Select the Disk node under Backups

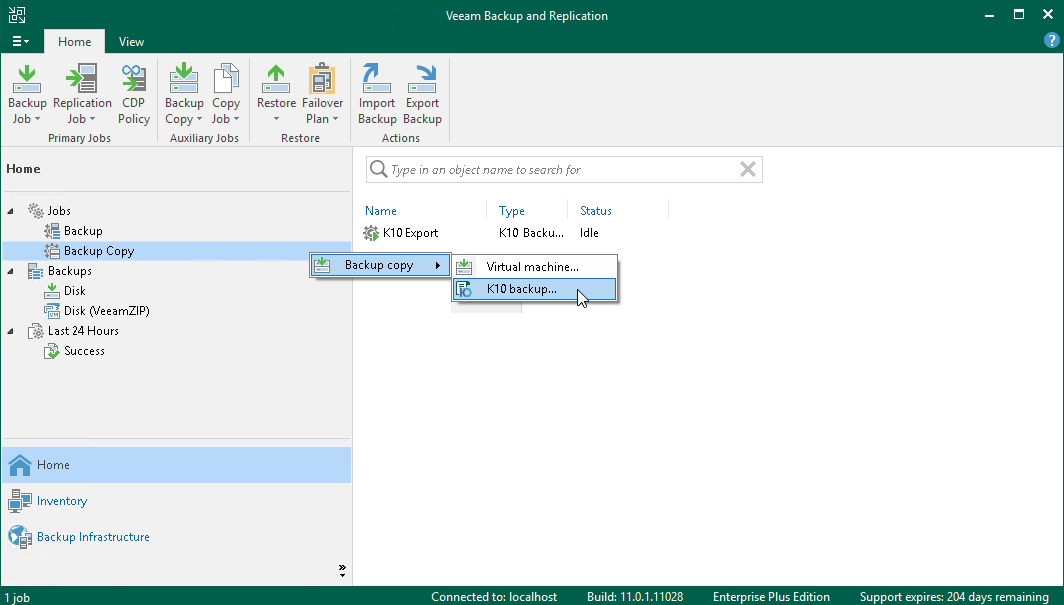pyautogui.click(x=75, y=290)
